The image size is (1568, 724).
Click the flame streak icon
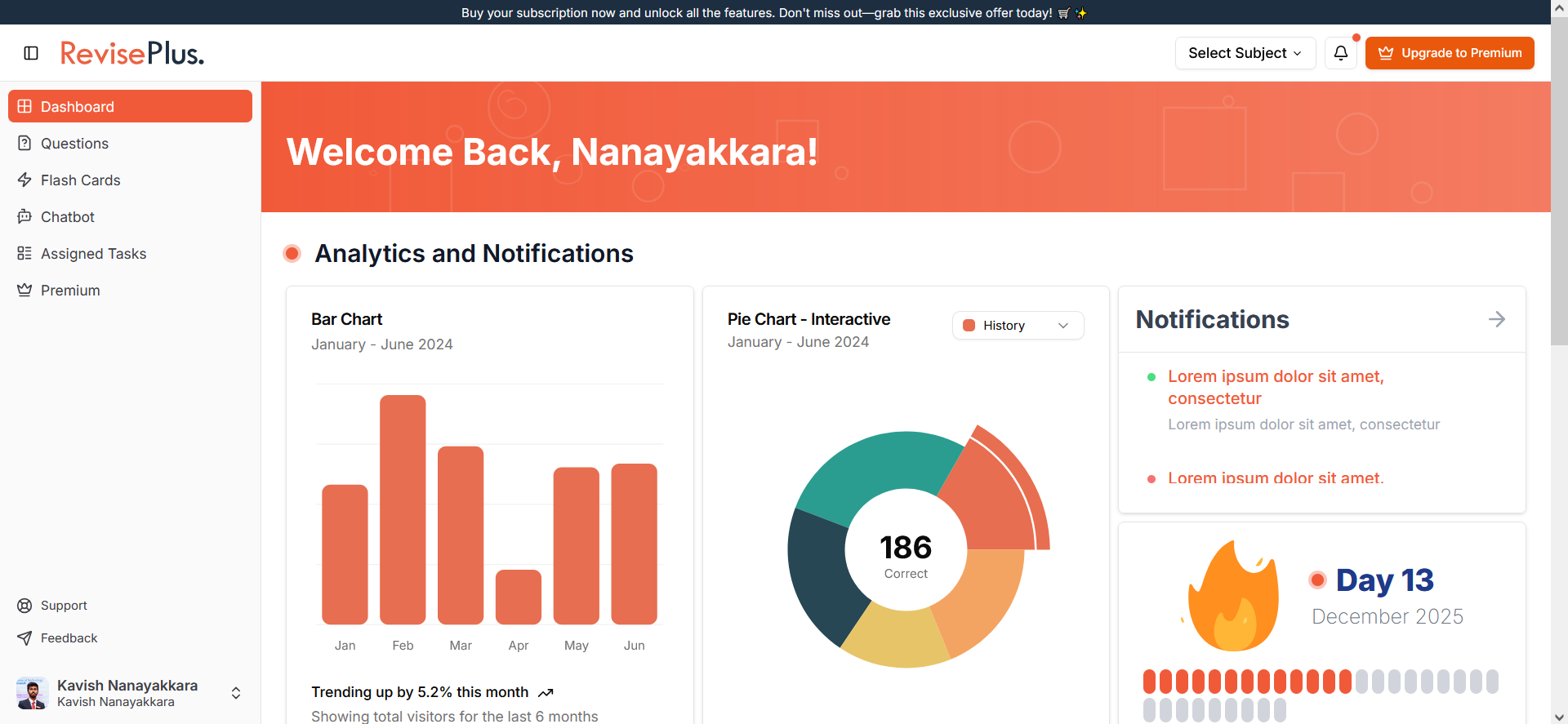click(x=1233, y=597)
